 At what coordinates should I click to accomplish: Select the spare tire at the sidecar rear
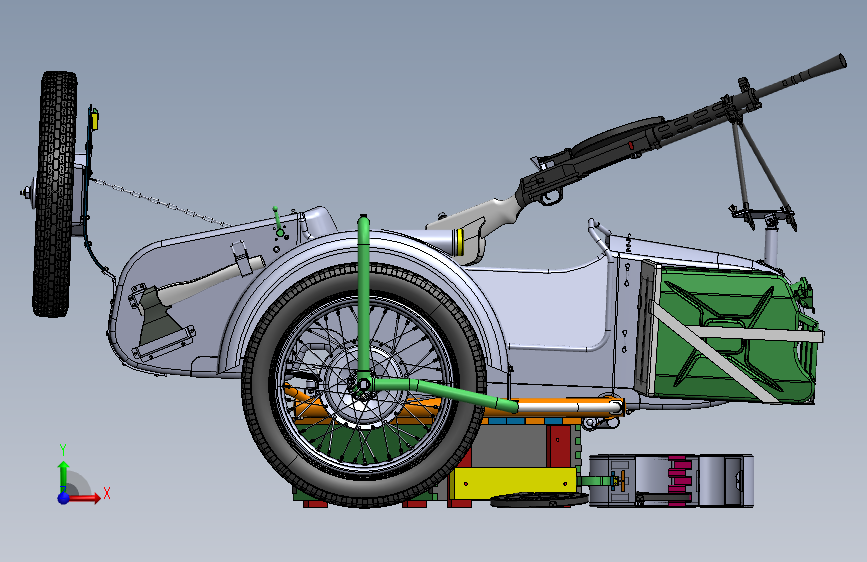(54, 194)
